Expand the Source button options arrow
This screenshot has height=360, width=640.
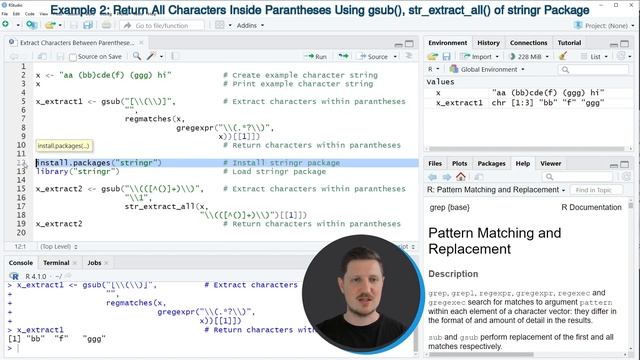coord(395,56)
